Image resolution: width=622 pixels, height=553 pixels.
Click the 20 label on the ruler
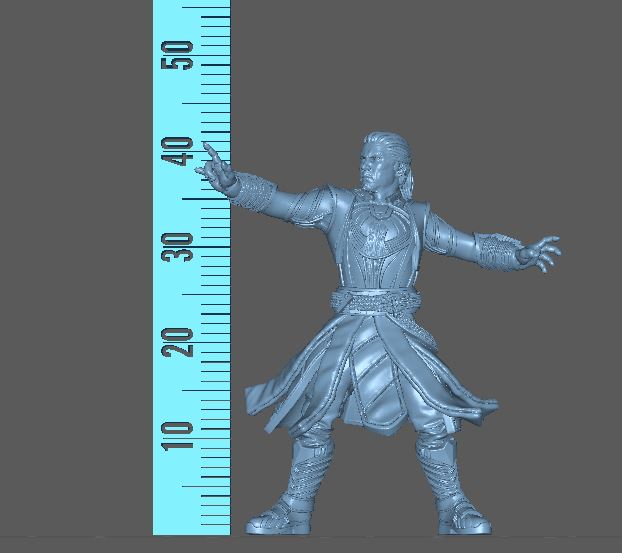[181, 343]
